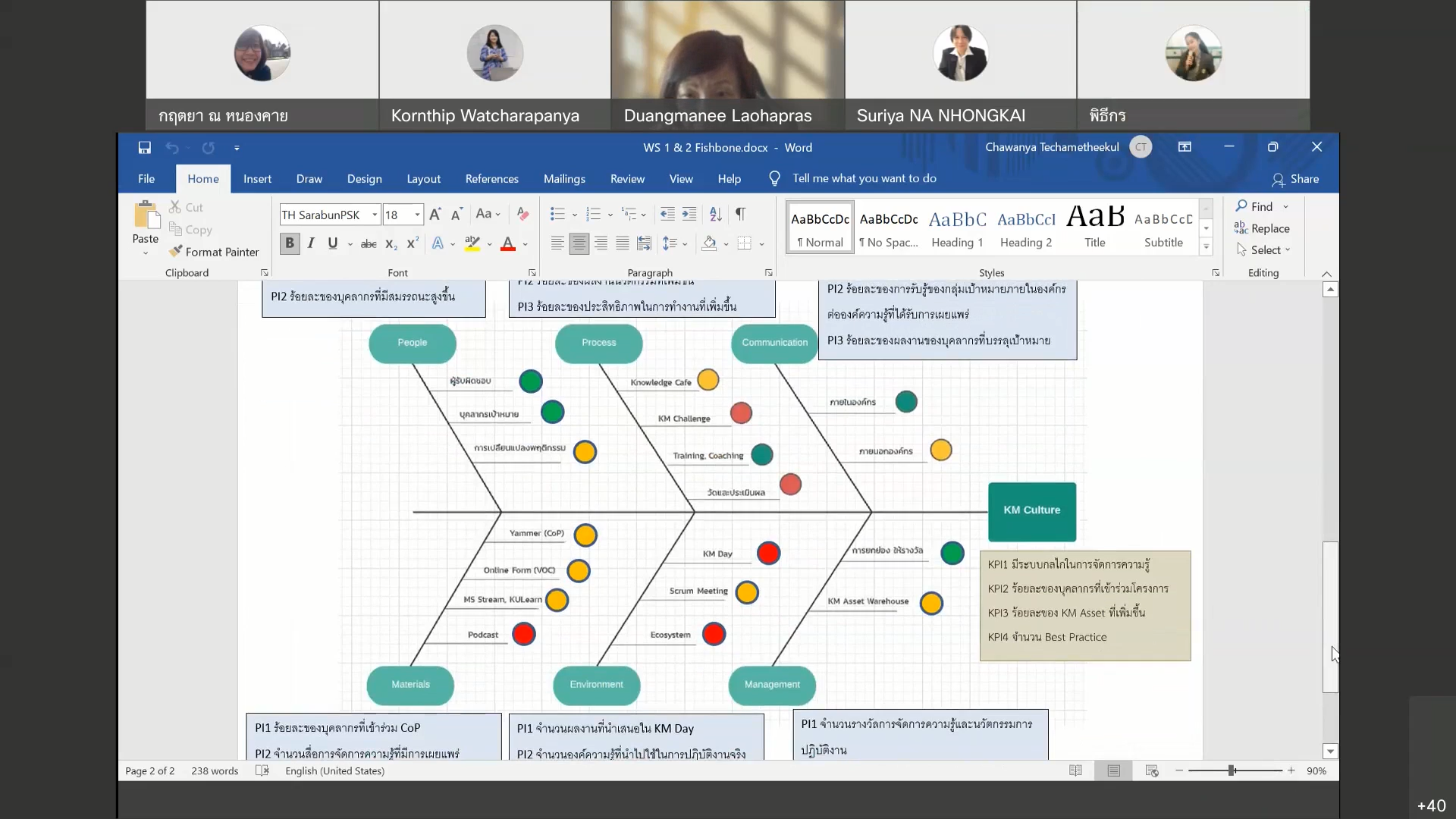Align text to the right
Viewport: 1456px width, 819px height.
click(x=601, y=243)
